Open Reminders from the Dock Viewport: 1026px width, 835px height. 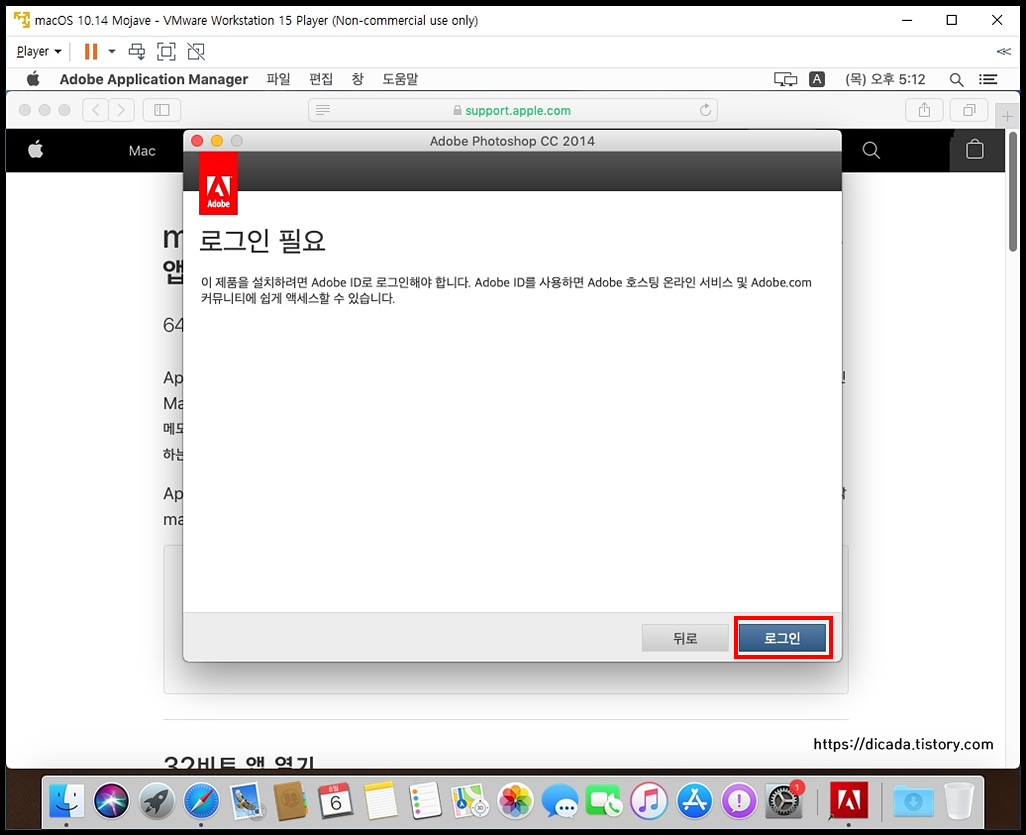(x=425, y=800)
